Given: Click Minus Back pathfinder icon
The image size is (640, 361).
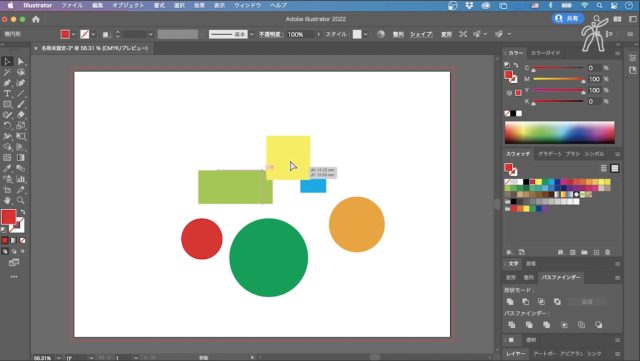Looking at the screenshot, I should (599, 325).
